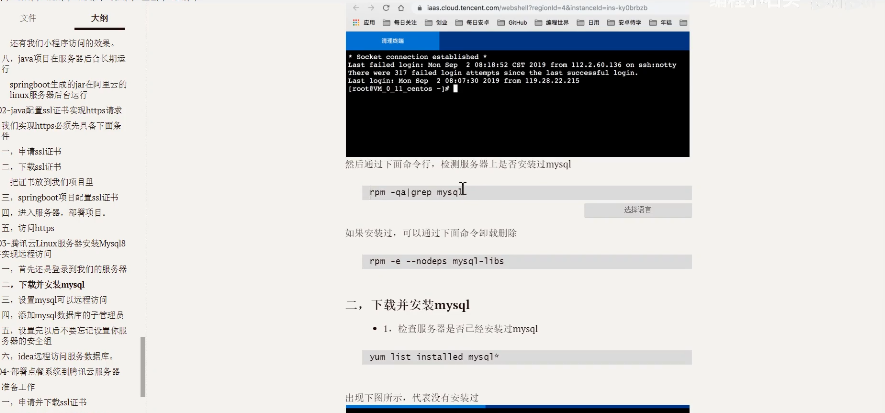Click the terminal screenshot image in the document
Viewport: 885px width, 413px height.
[x=518, y=80]
